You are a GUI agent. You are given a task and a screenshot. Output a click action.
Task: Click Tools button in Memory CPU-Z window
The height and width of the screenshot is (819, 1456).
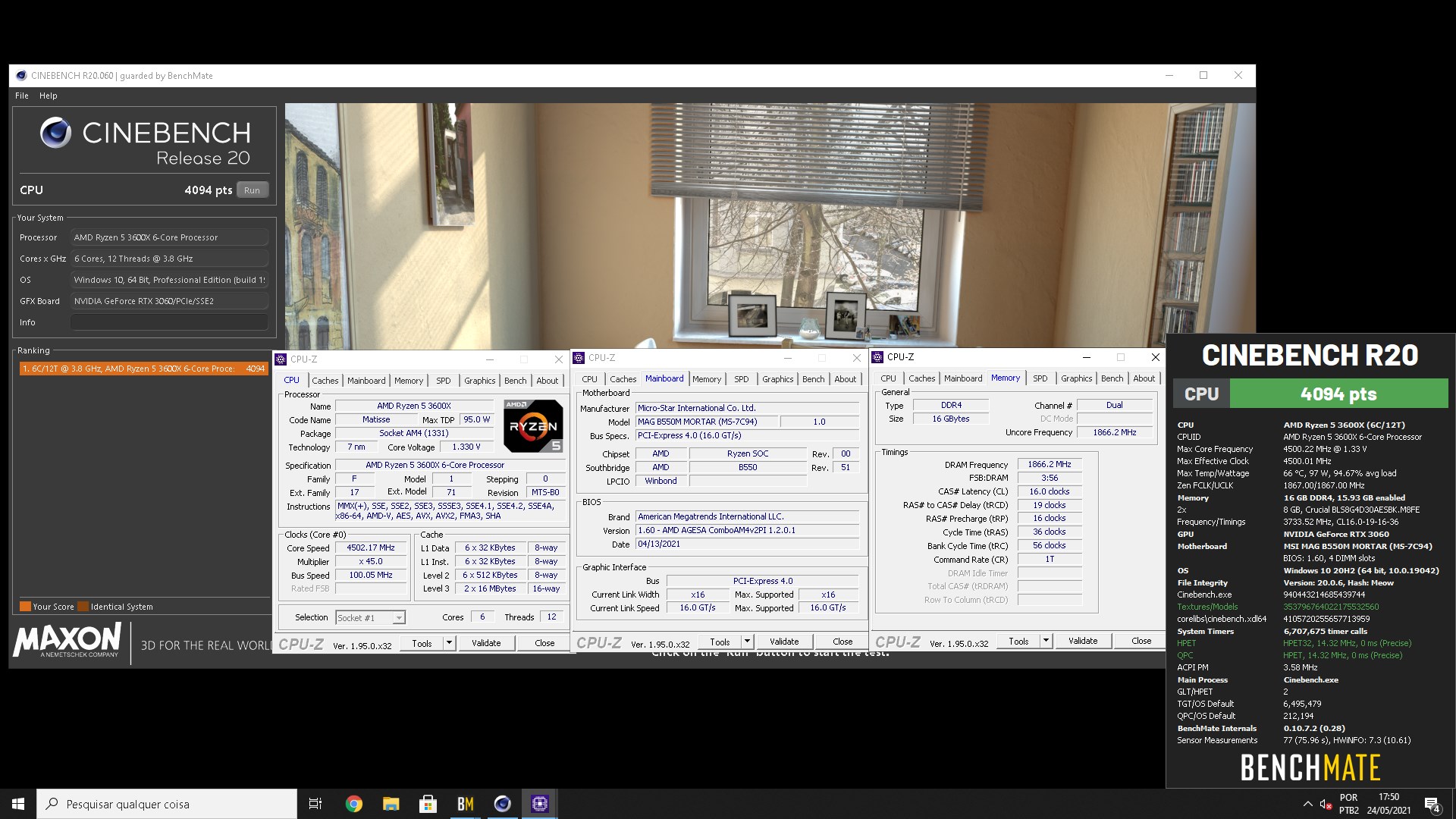1019,641
